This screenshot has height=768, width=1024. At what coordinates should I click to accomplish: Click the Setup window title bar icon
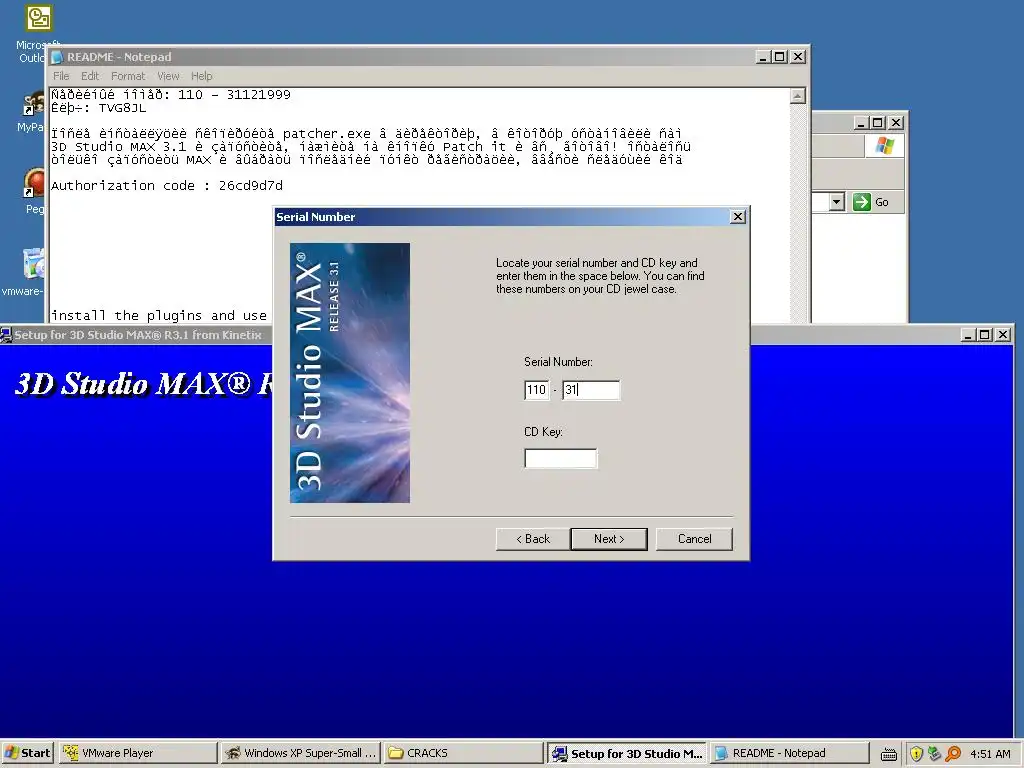click(6, 335)
